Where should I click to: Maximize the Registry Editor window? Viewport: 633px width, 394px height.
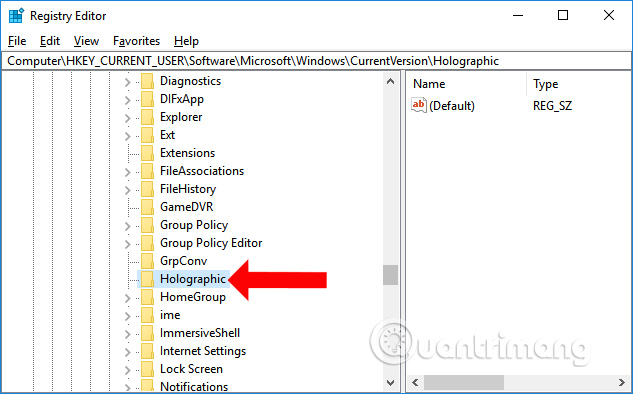tap(563, 15)
